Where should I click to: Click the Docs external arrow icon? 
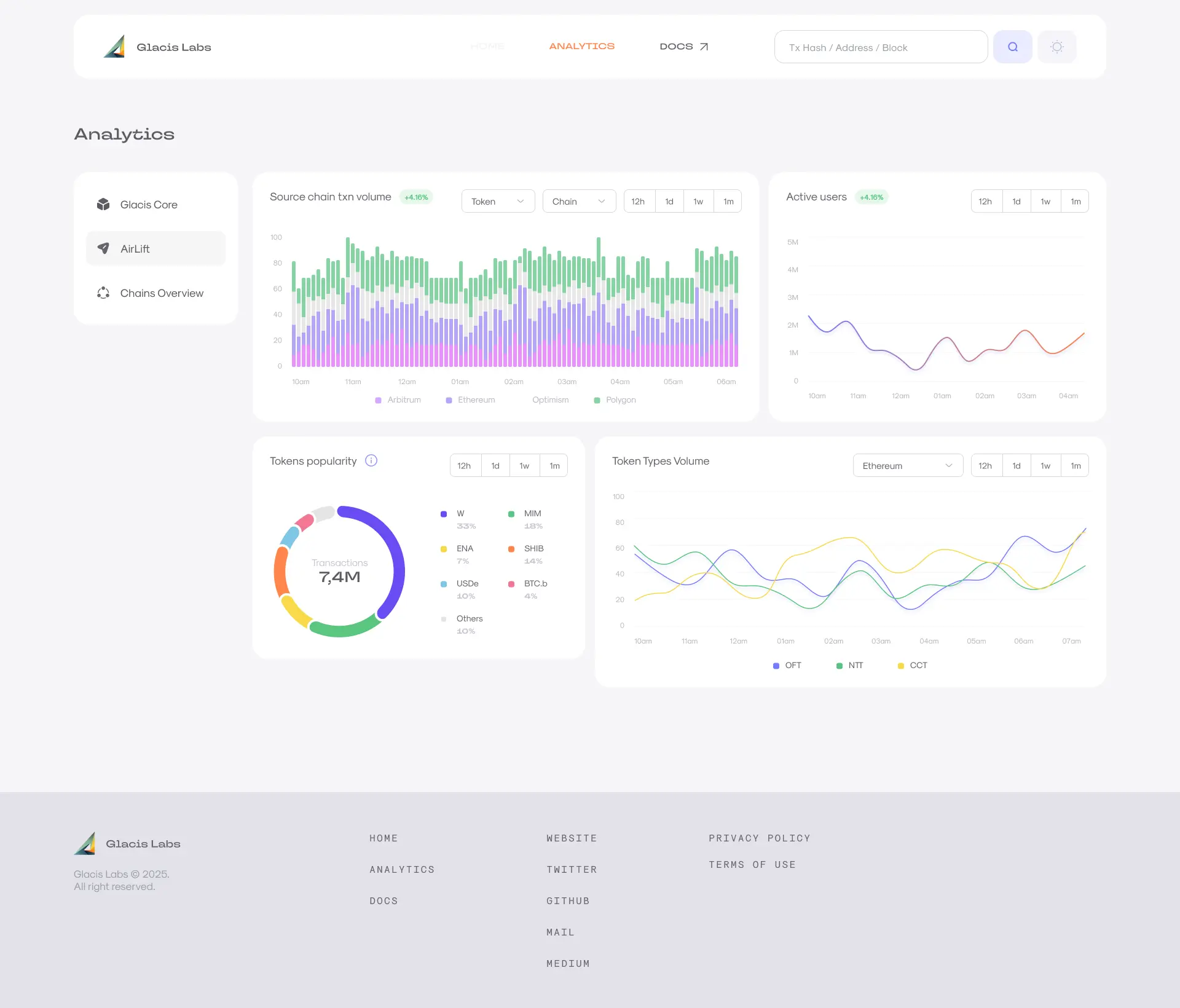click(704, 47)
